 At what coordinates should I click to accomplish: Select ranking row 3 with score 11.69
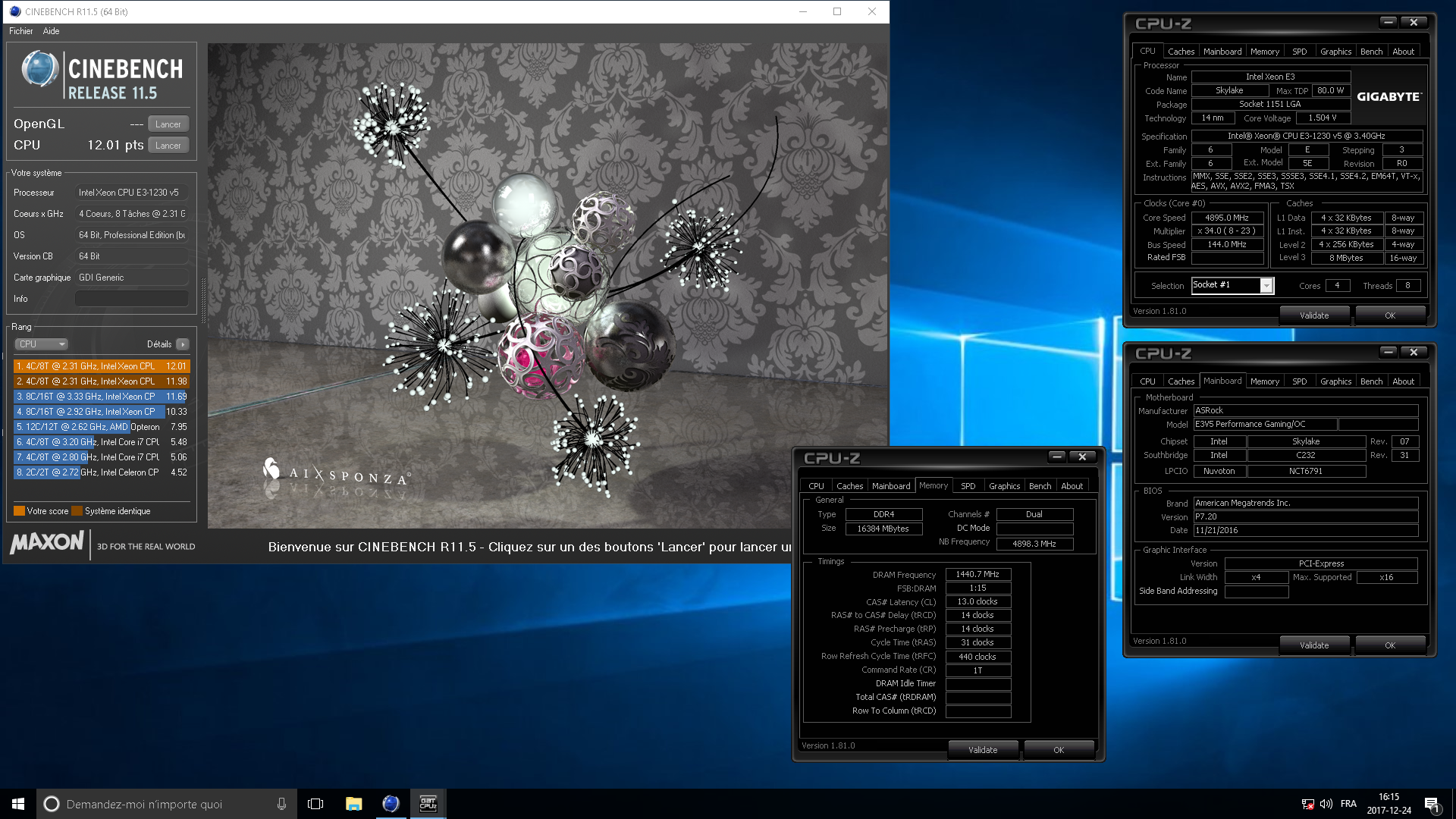coord(102,397)
